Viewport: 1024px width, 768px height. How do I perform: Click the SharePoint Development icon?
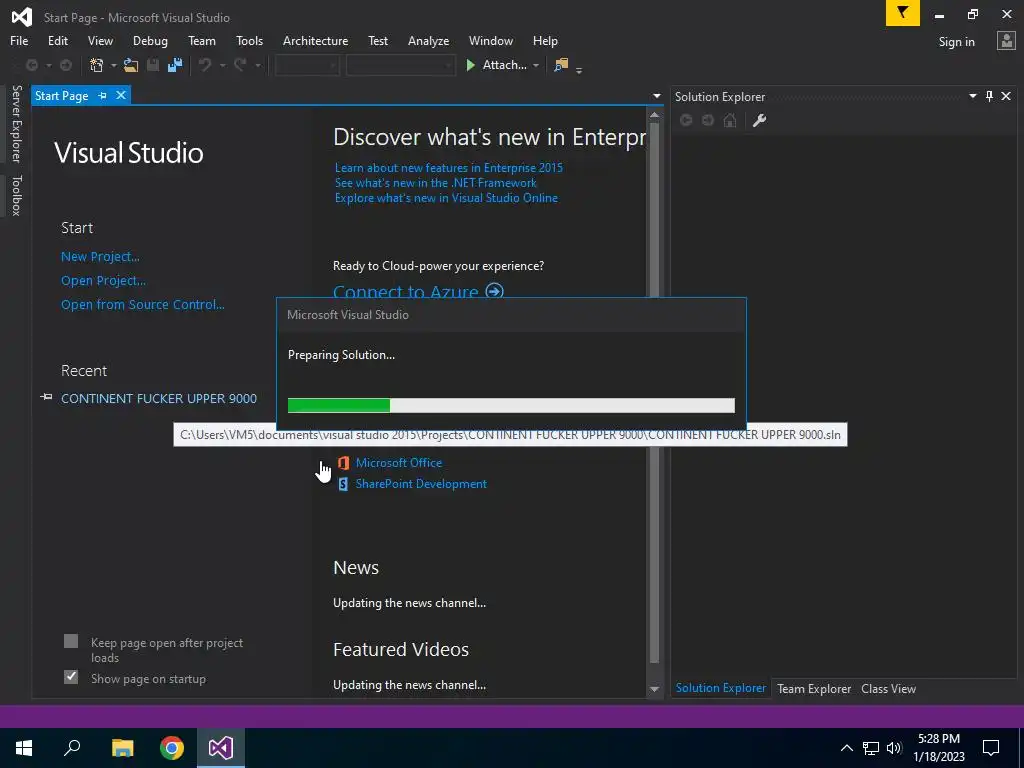pyautogui.click(x=344, y=484)
